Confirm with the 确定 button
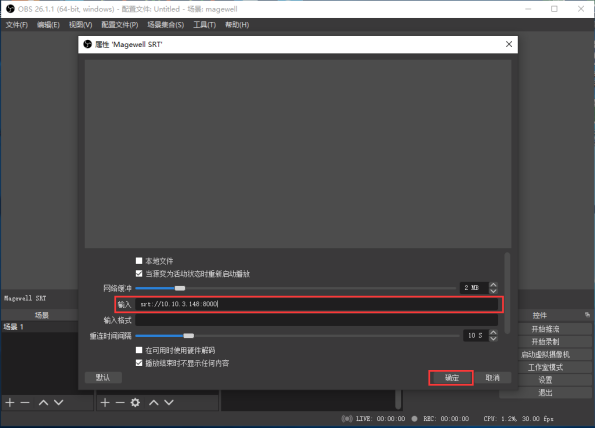This screenshot has height=428, width=595. point(452,378)
